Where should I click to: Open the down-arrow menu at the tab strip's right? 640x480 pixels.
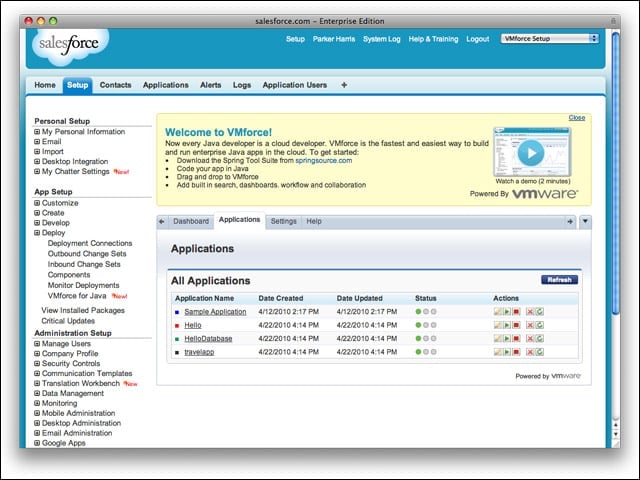point(585,221)
